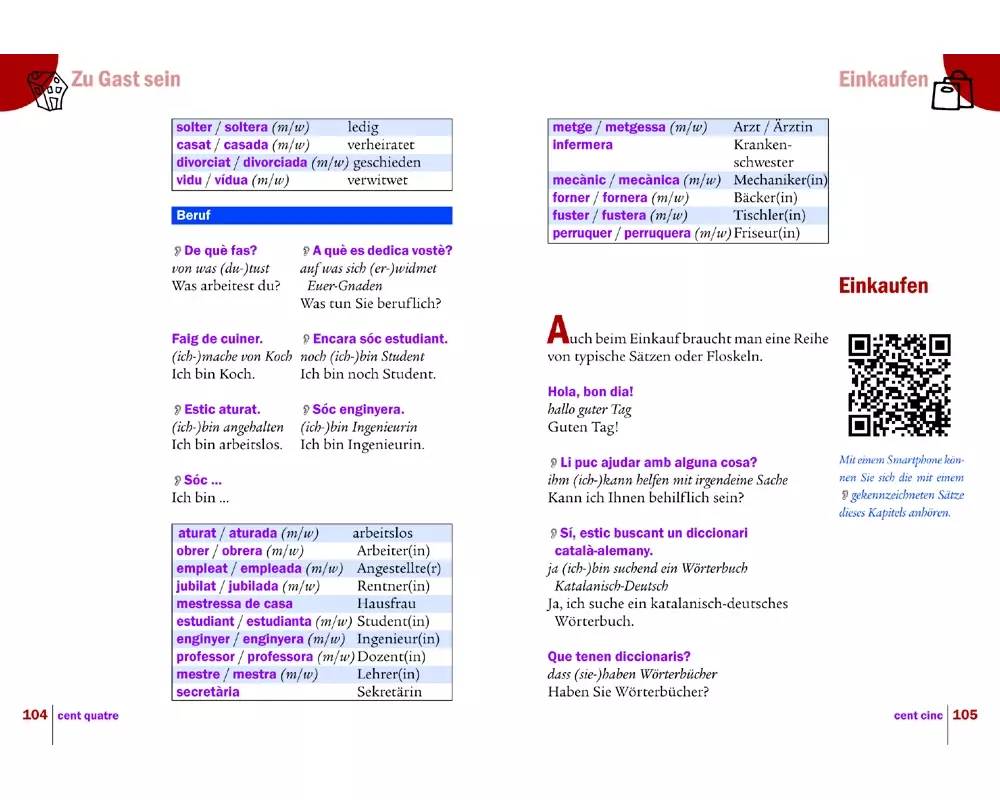Click the house icon beside Zu Gast sein
The width and height of the screenshot is (1000, 800).
click(x=46, y=89)
